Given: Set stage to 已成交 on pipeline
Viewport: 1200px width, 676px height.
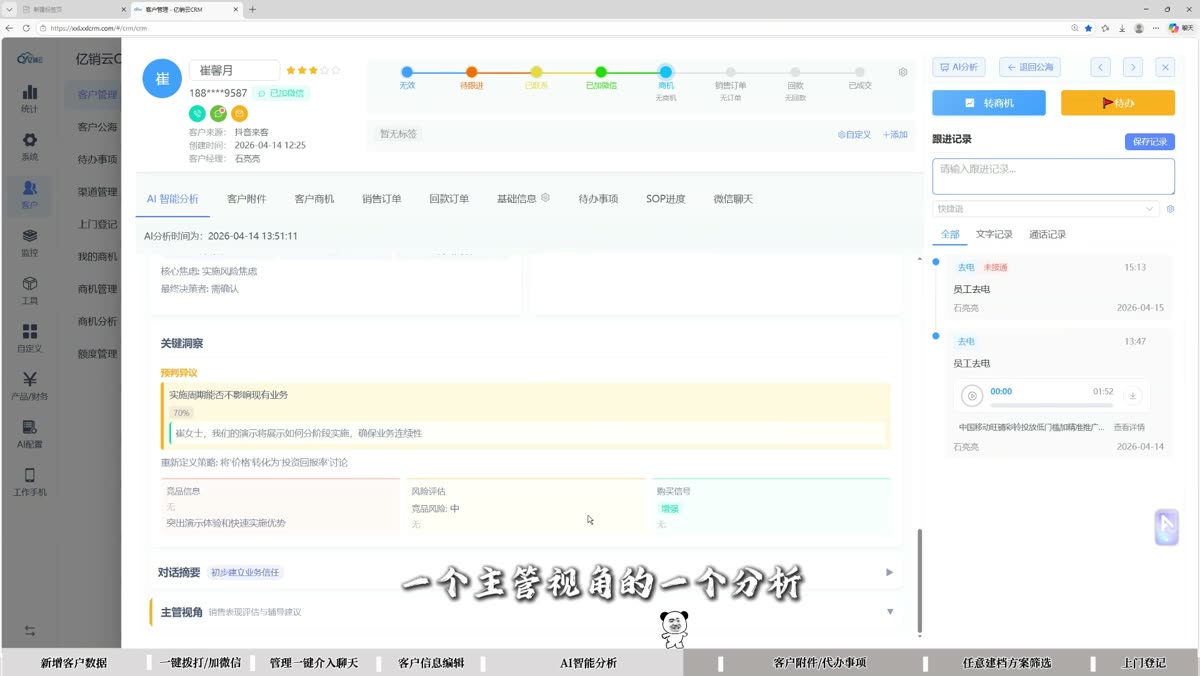Looking at the screenshot, I should 860,72.
